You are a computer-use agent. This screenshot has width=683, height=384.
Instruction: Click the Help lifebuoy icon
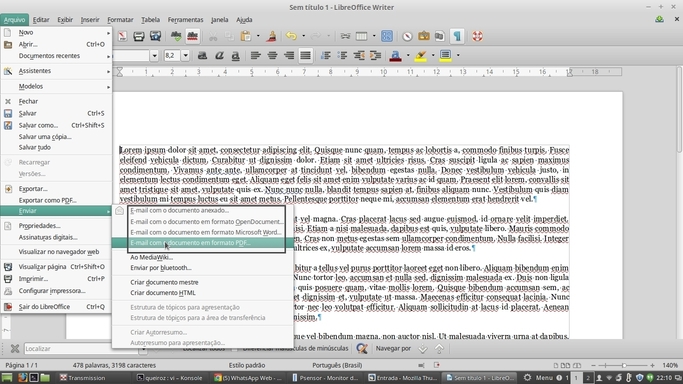click(477, 36)
